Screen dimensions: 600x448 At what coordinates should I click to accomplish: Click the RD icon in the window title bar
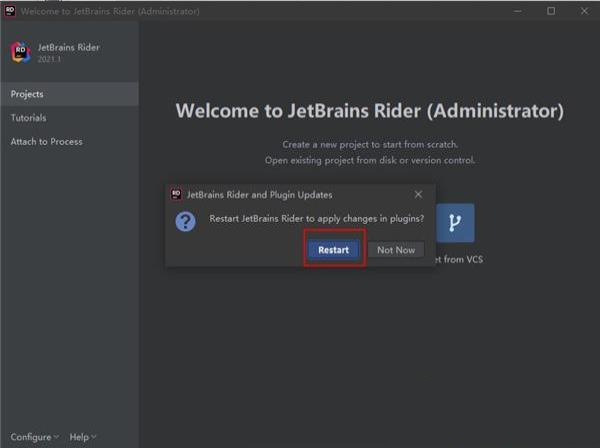pyautogui.click(x=10, y=11)
